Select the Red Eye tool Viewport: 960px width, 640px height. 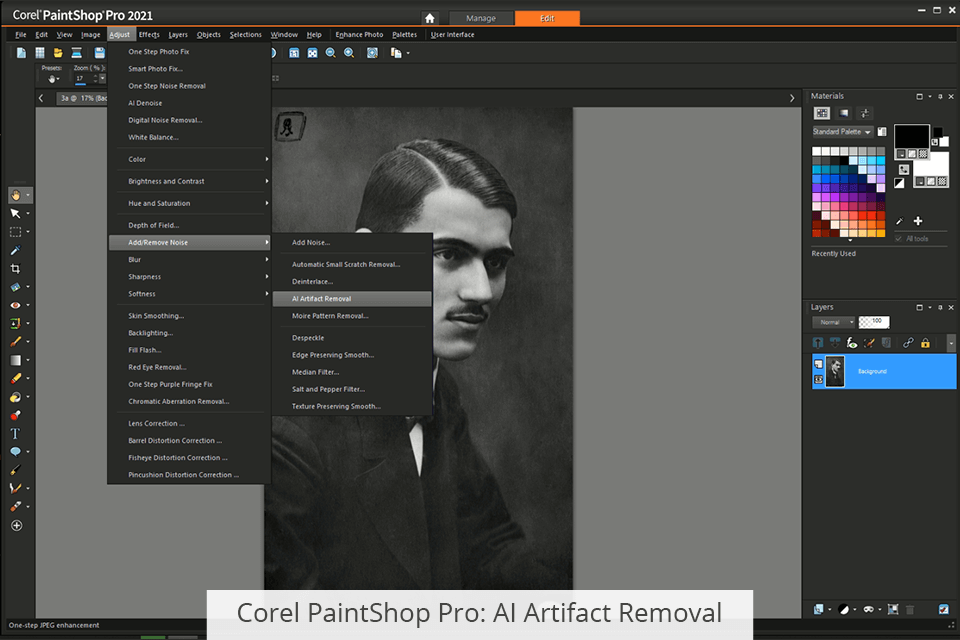15,305
